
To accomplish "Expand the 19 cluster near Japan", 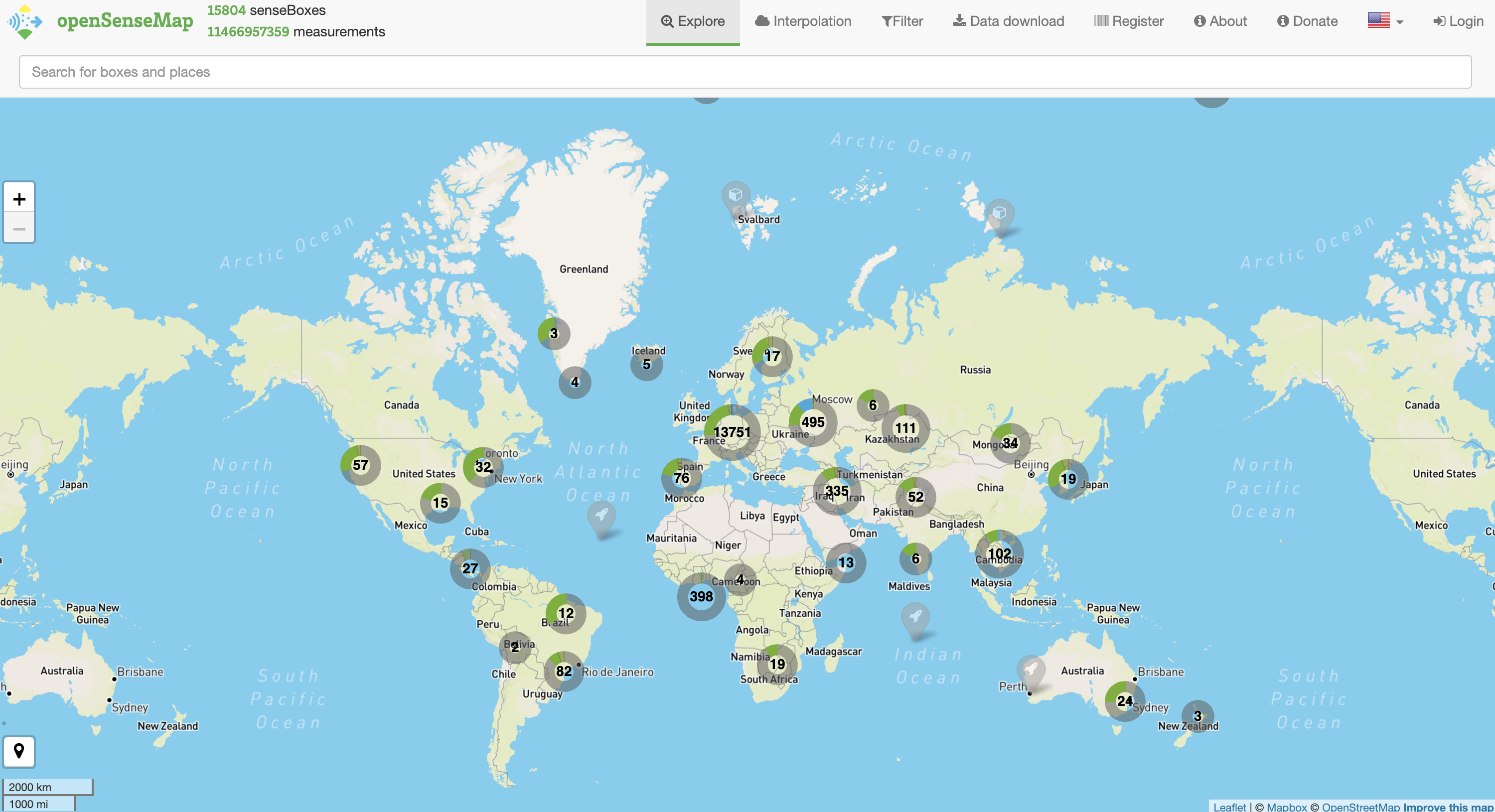I will (x=1068, y=479).
